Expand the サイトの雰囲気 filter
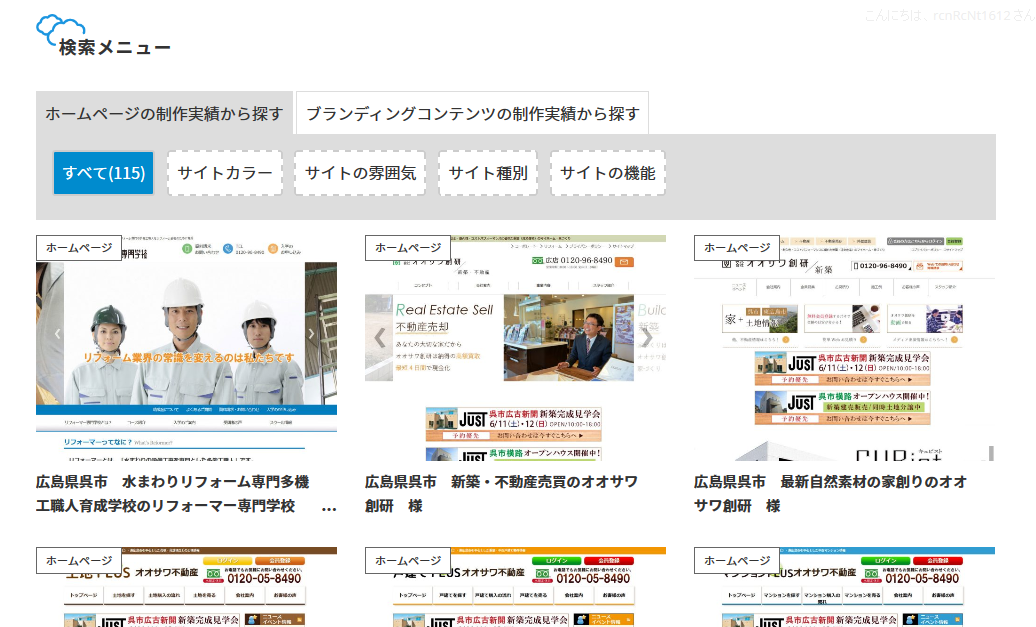Viewport: 1036px width, 627px height. [360, 173]
